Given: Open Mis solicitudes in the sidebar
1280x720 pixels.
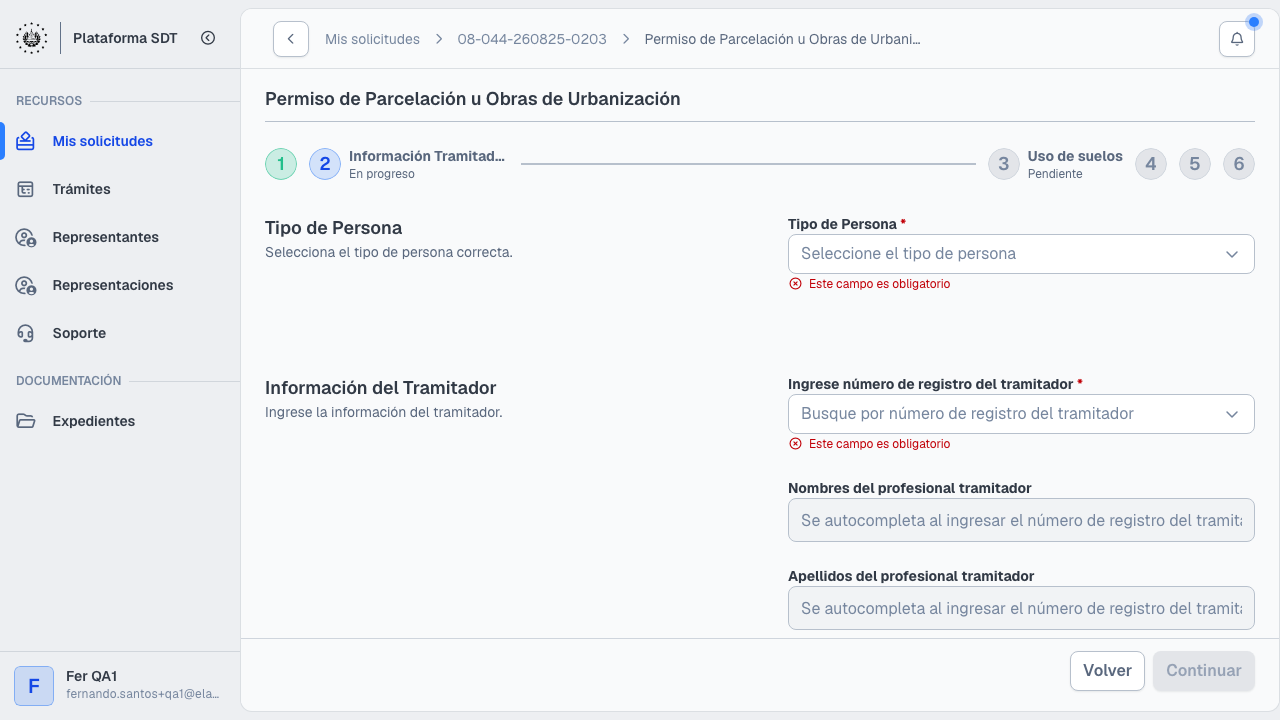Looking at the screenshot, I should tap(120, 141).
